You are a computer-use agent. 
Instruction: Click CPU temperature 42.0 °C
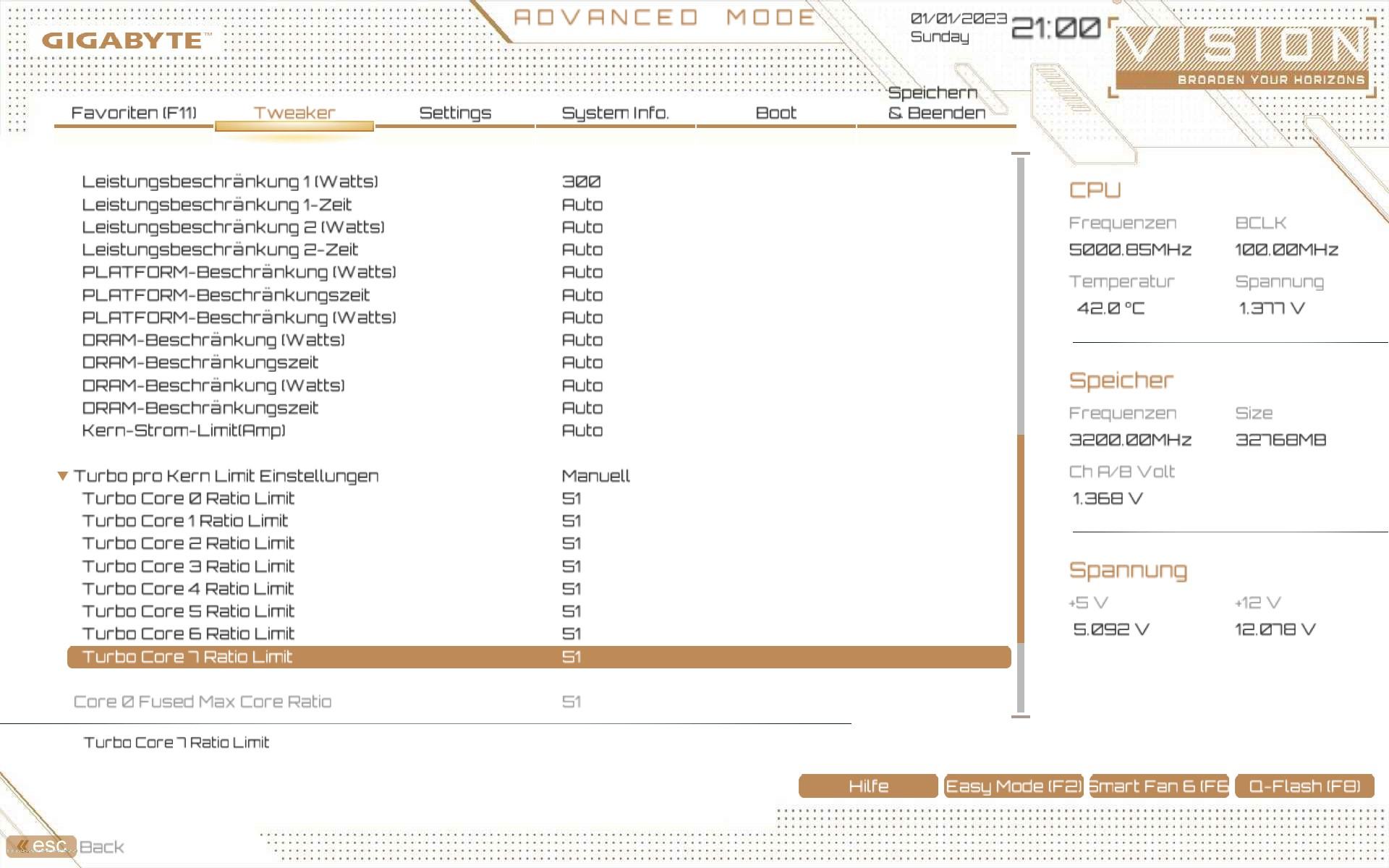(1110, 308)
